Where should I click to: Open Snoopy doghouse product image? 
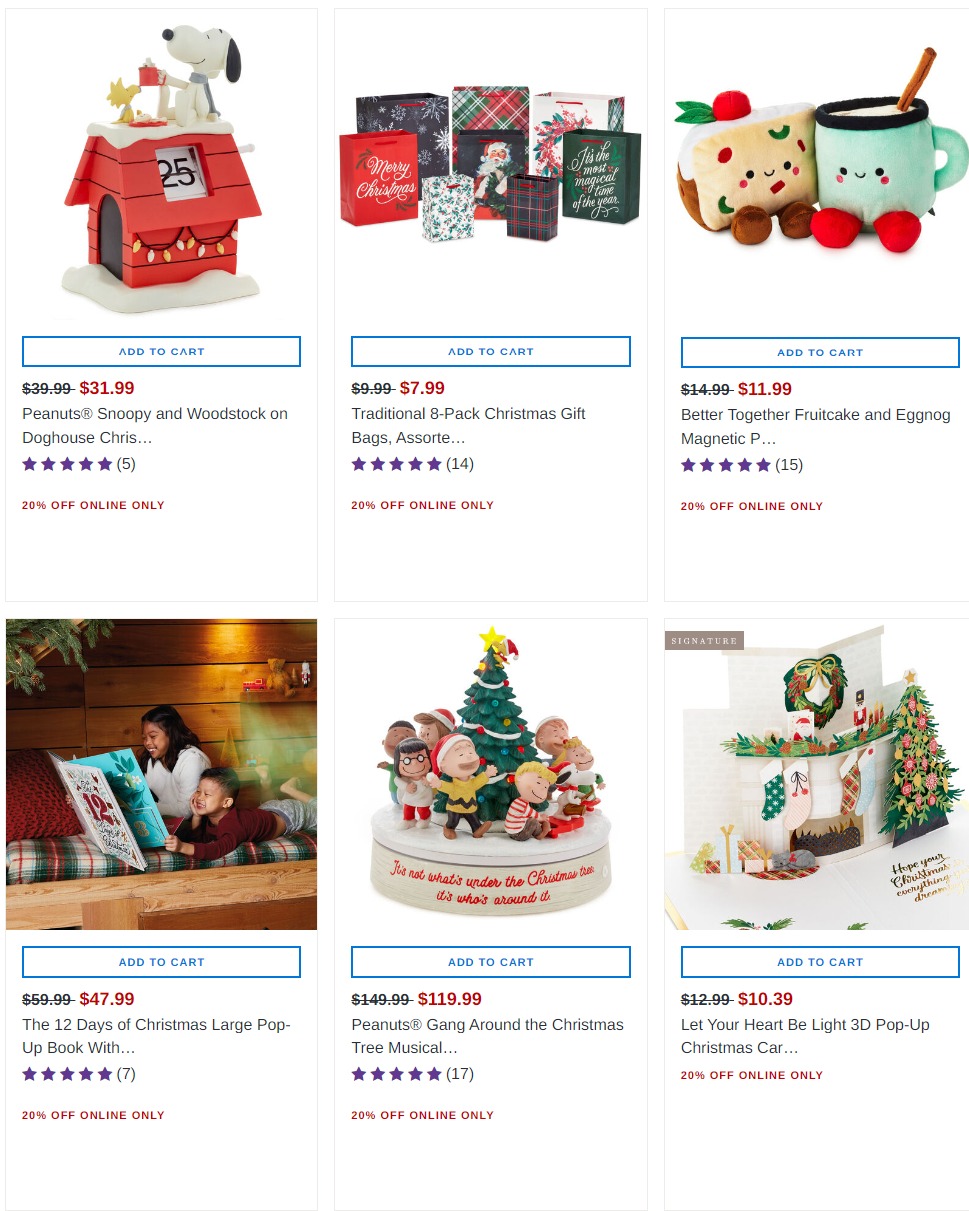coord(161,165)
